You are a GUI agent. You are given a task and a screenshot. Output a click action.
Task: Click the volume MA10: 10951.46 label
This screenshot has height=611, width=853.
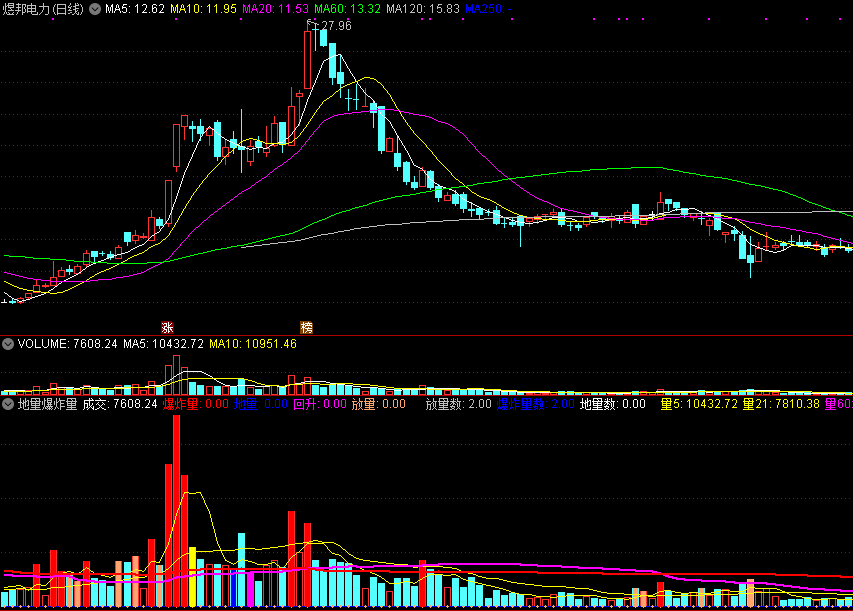pyautogui.click(x=253, y=344)
